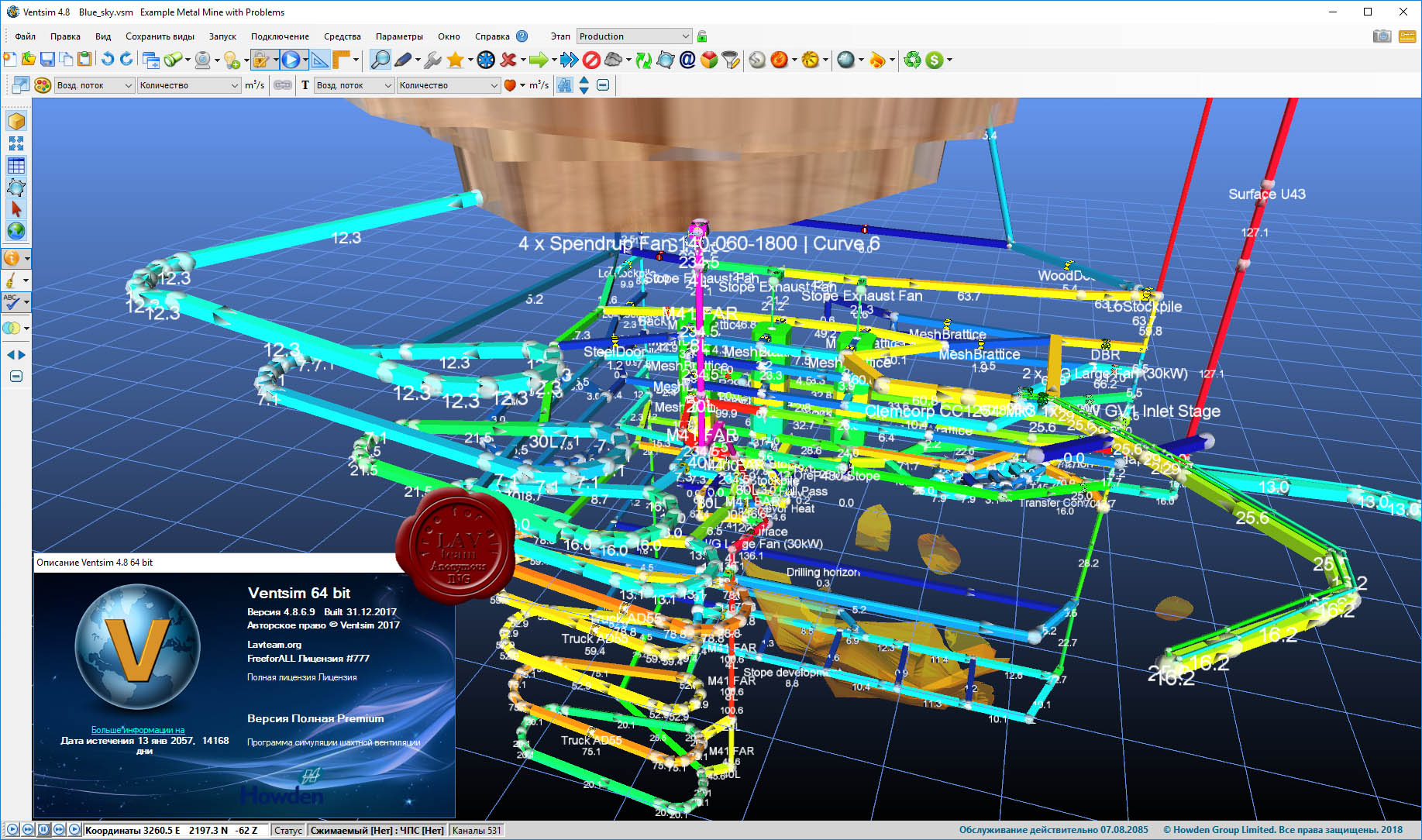Click the Undo arrow

click(108, 60)
